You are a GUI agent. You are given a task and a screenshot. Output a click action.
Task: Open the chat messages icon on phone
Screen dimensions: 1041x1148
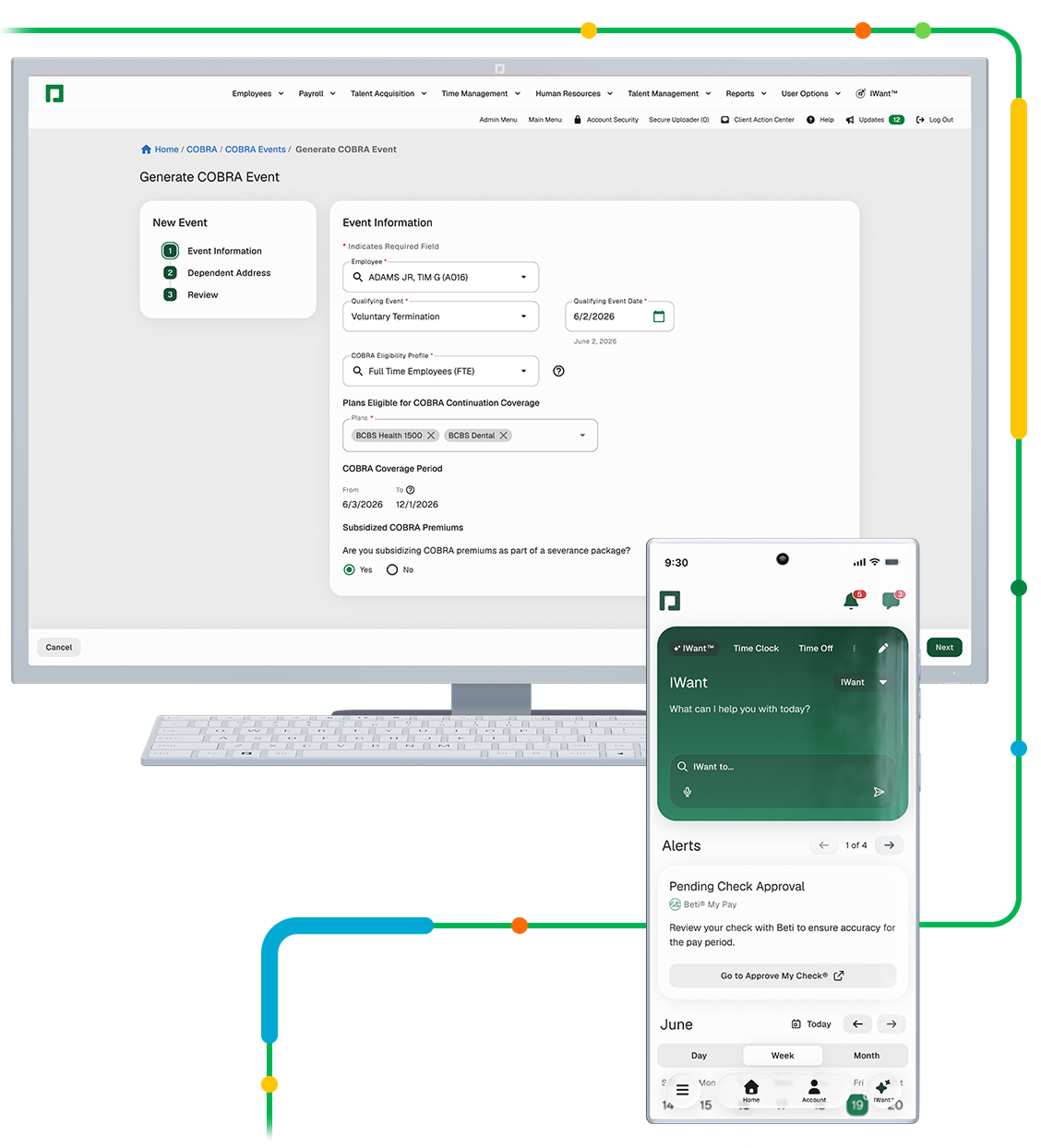point(891,601)
